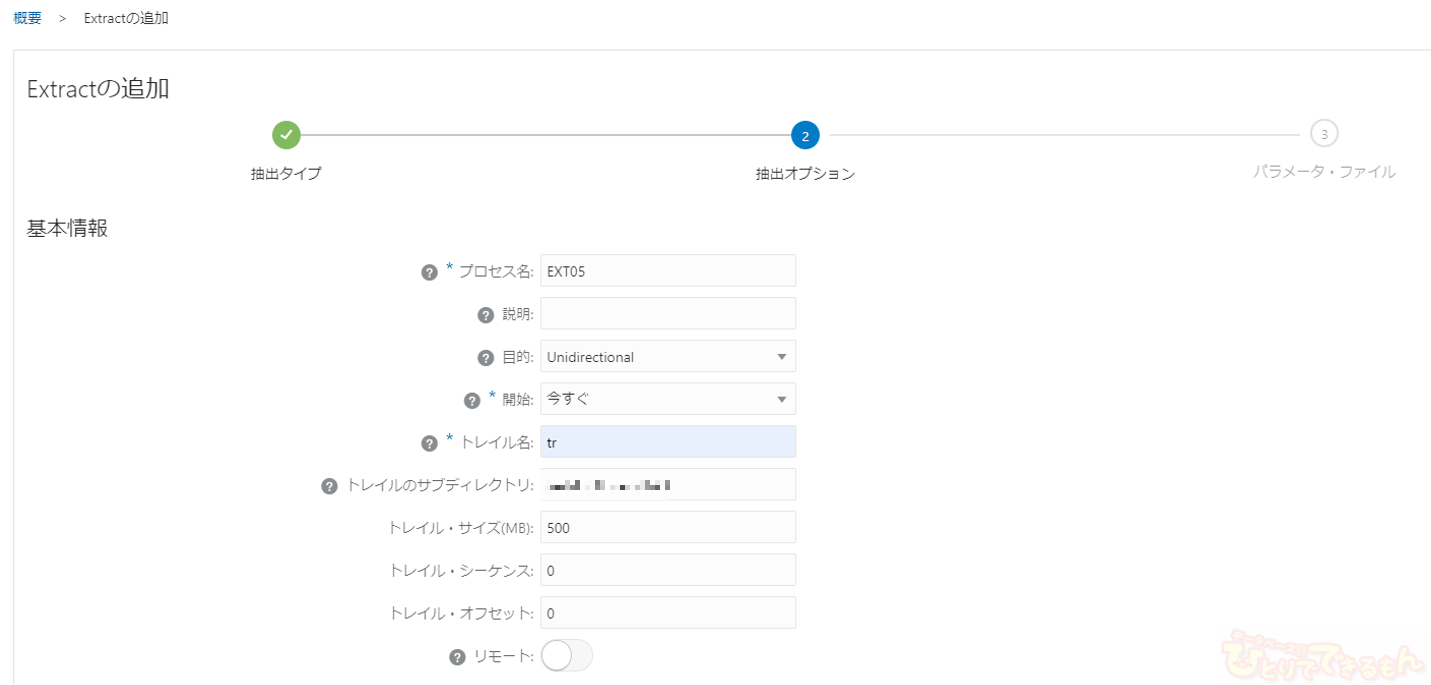The width and height of the screenshot is (1431, 685).
Task: Focus the empty 説明 text field
Action: click(x=667, y=313)
